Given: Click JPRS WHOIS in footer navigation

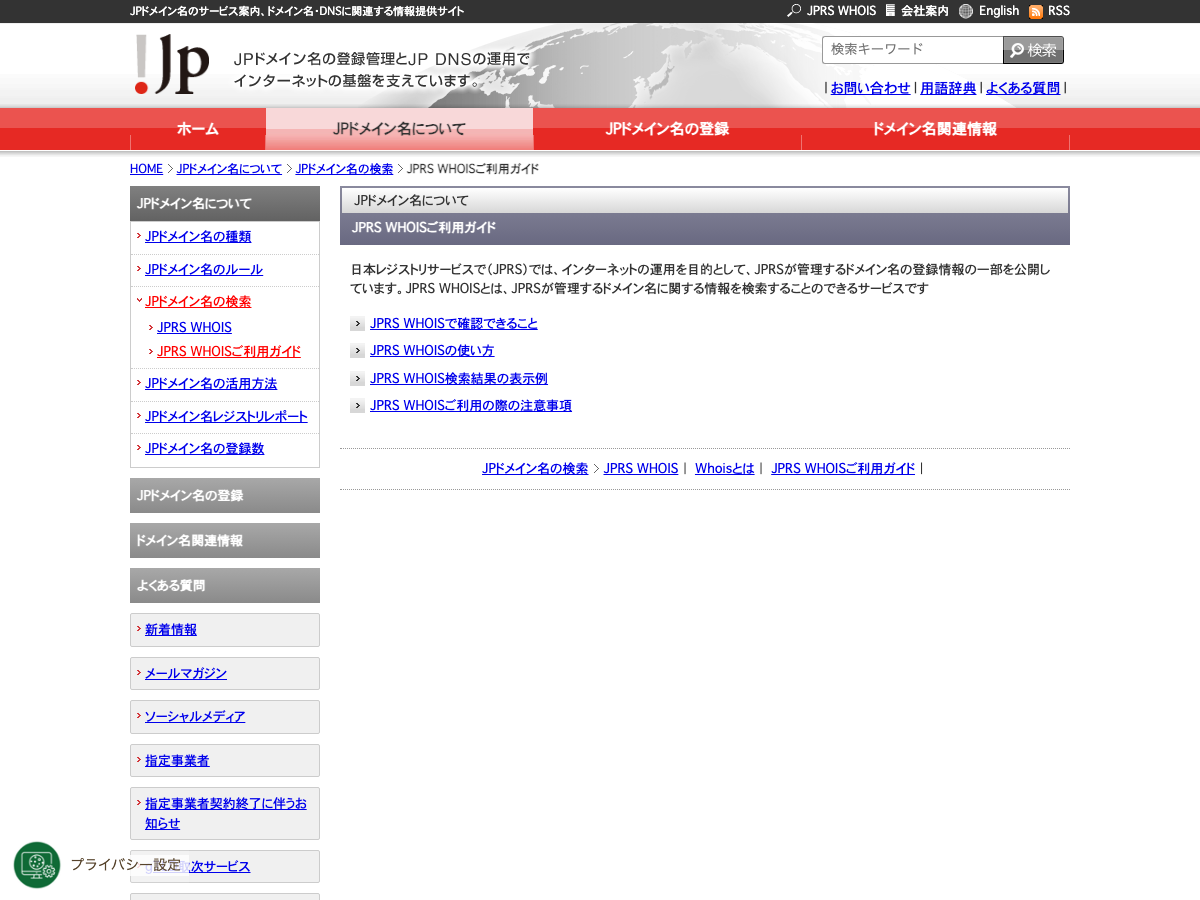Looking at the screenshot, I should click(x=641, y=469).
